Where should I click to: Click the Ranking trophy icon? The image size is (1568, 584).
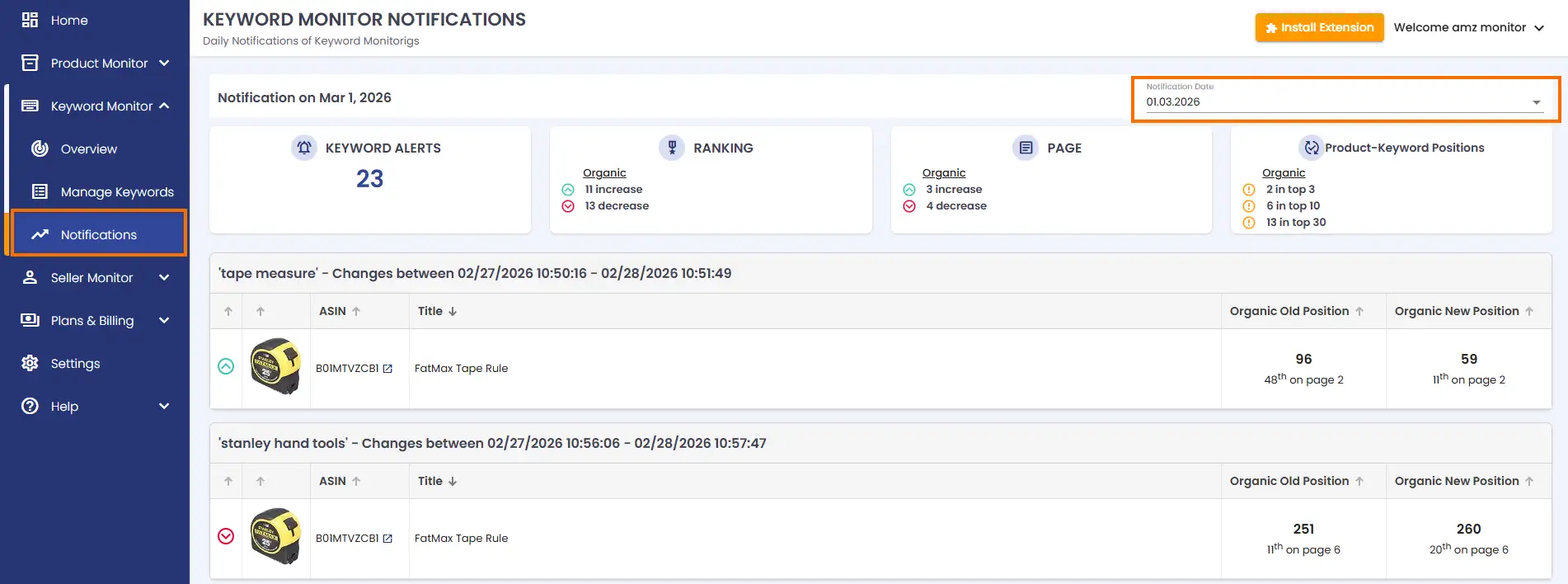672,148
